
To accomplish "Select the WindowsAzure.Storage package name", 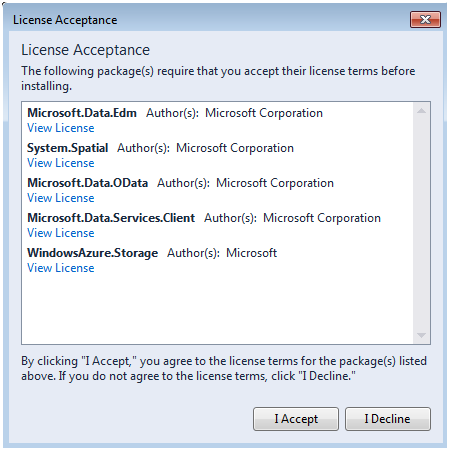I will click(93, 253).
